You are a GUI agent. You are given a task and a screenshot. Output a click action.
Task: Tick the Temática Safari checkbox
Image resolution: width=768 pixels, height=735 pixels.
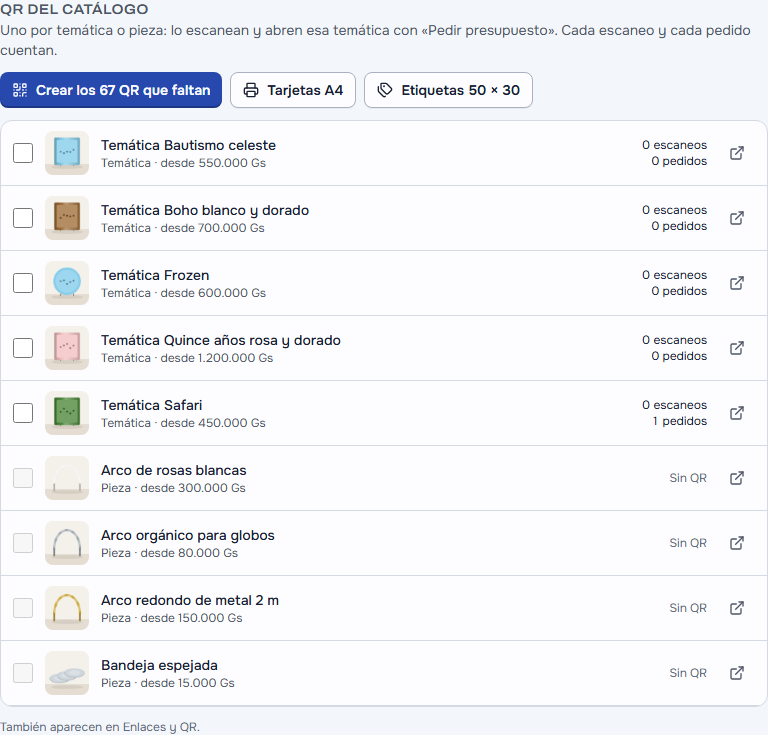pos(23,413)
